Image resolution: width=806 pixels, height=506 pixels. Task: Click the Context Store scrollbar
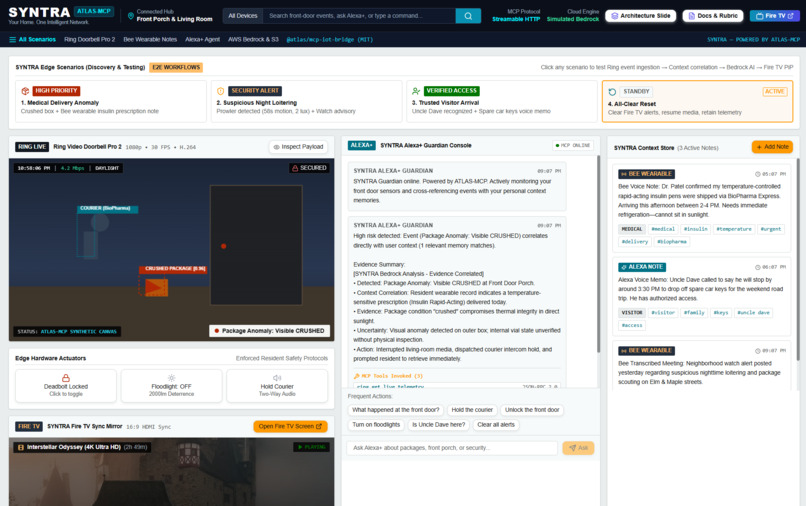(798, 260)
